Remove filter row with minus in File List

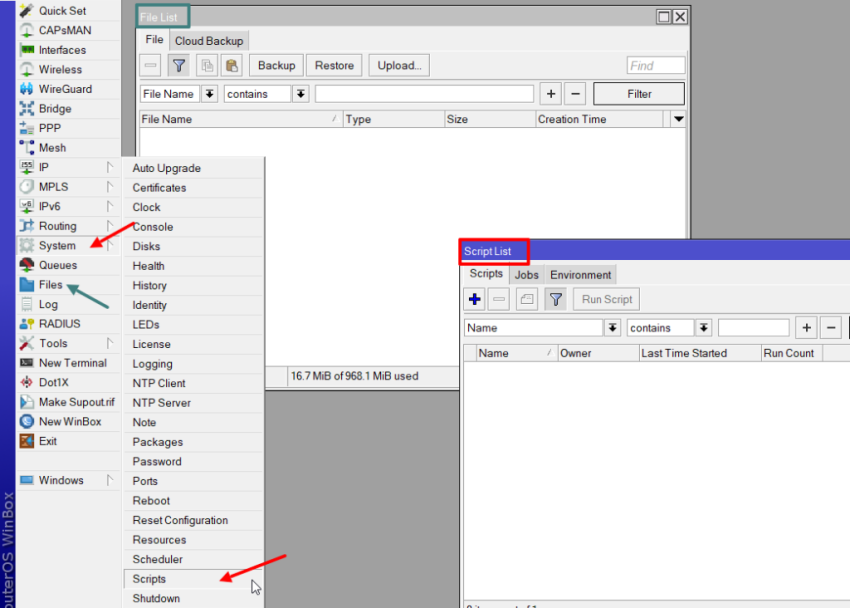[x=575, y=94]
